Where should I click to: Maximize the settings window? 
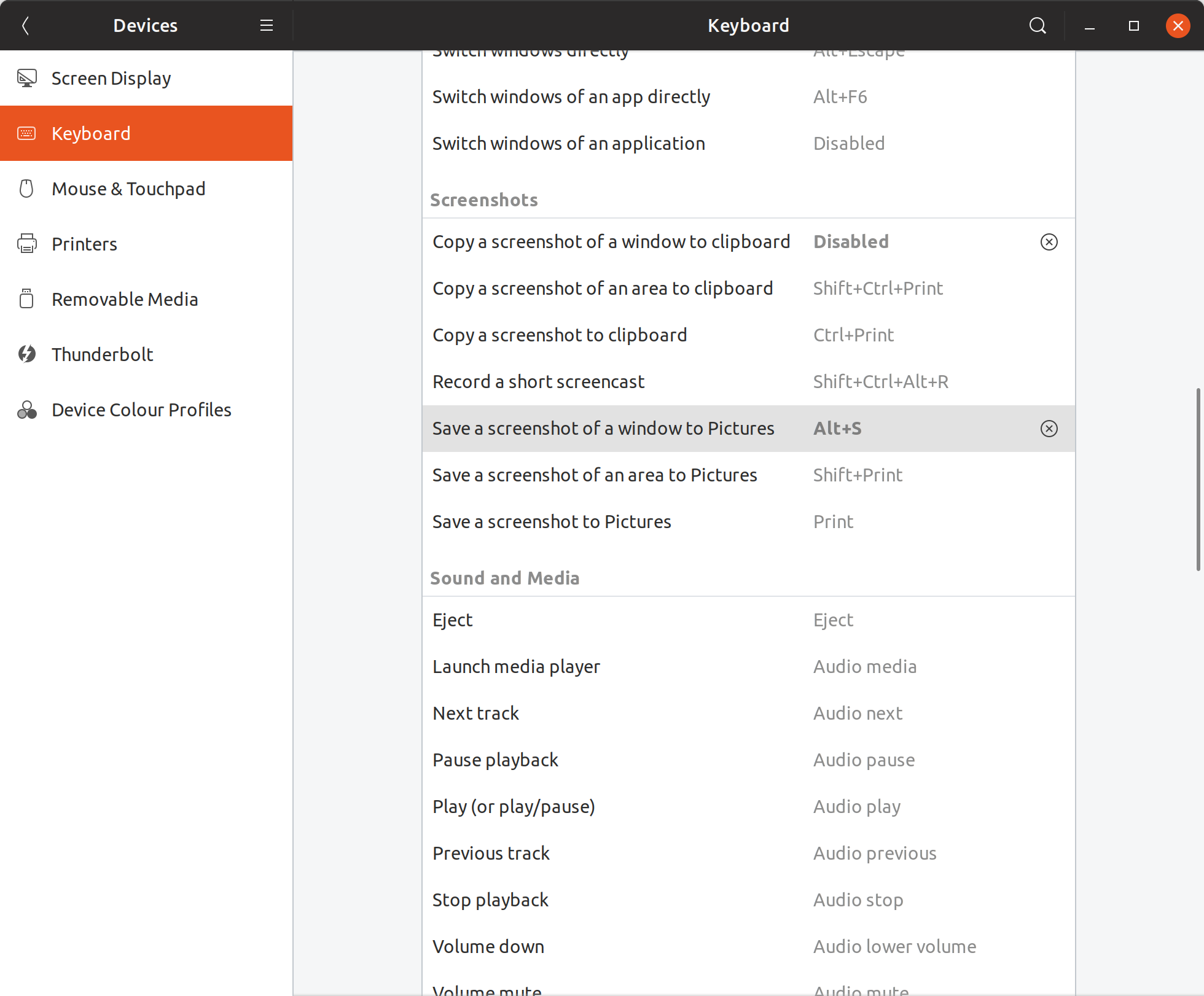point(1134,26)
